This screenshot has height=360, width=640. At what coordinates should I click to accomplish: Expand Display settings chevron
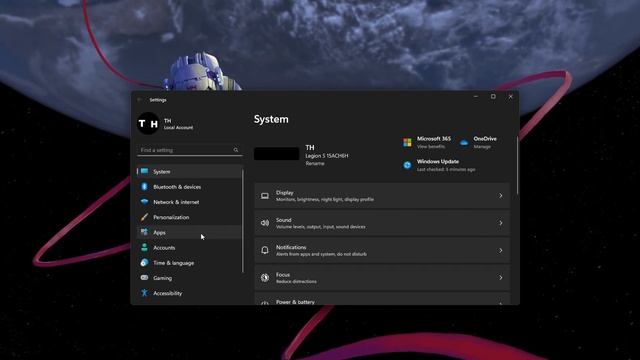coord(500,196)
